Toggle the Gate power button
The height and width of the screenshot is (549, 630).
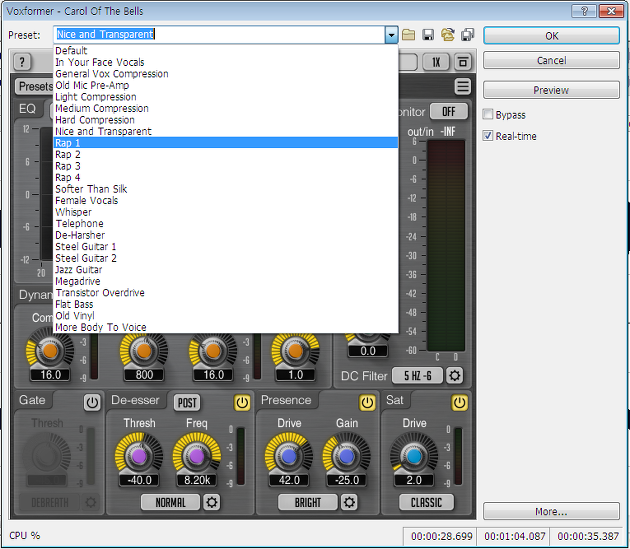[92, 402]
